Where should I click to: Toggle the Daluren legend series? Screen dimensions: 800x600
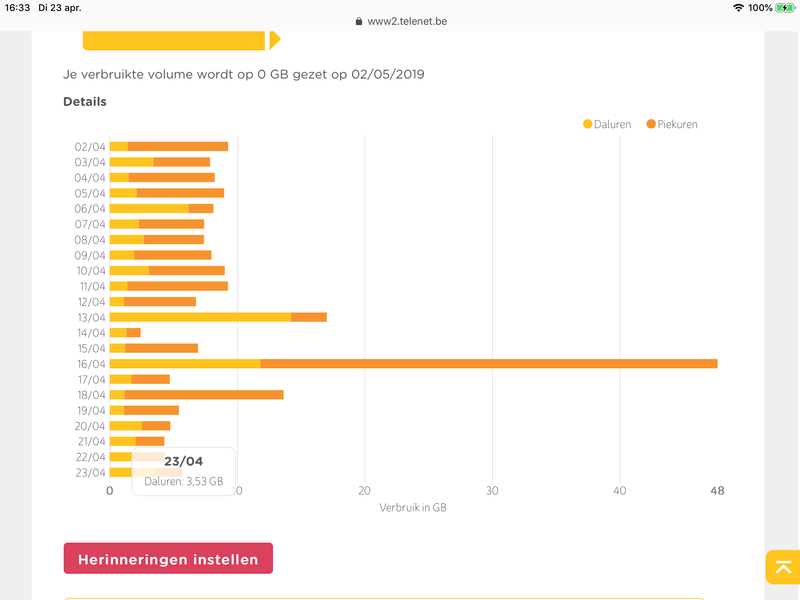607,124
